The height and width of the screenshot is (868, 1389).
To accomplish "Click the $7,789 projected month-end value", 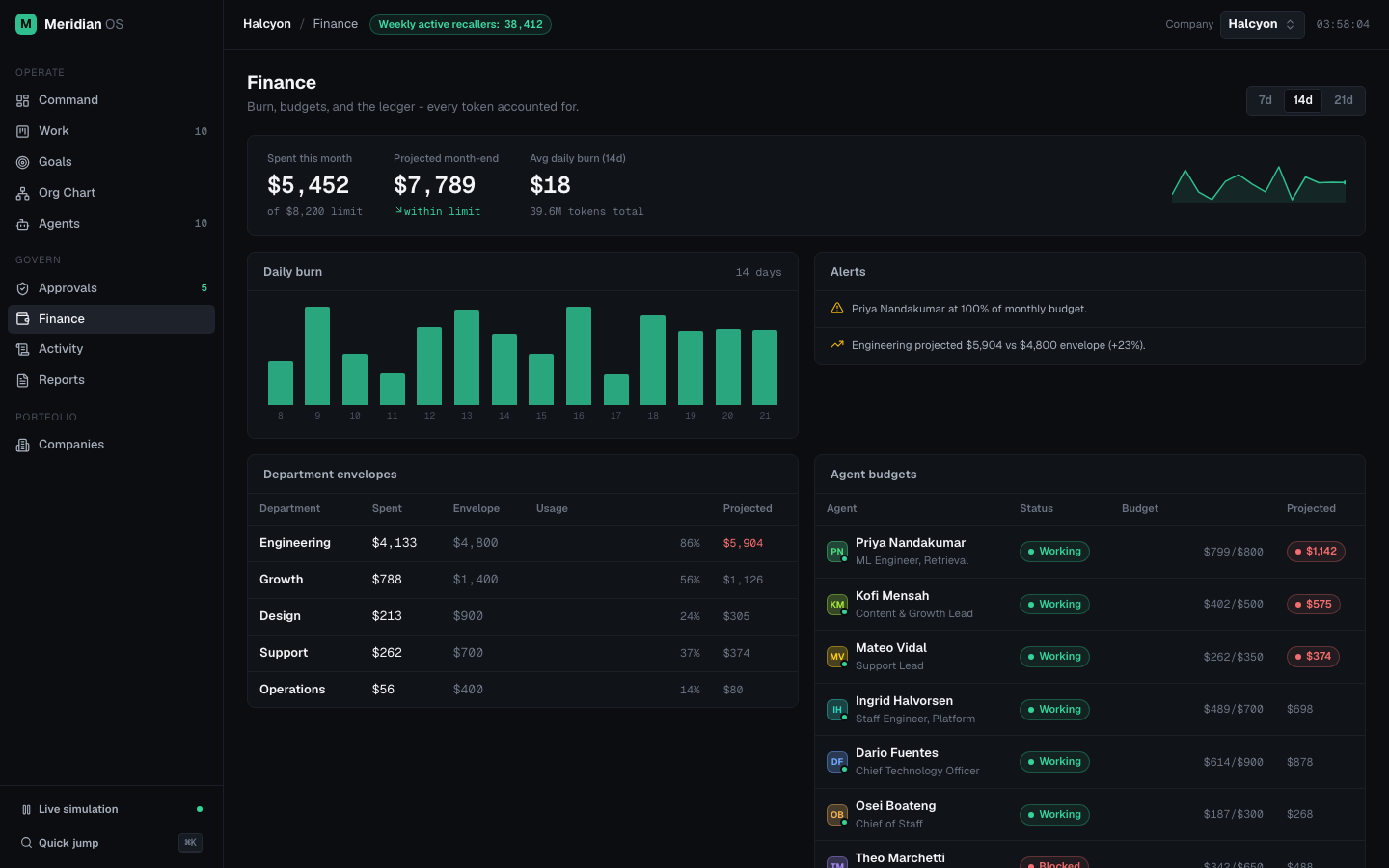I will pyautogui.click(x=434, y=185).
